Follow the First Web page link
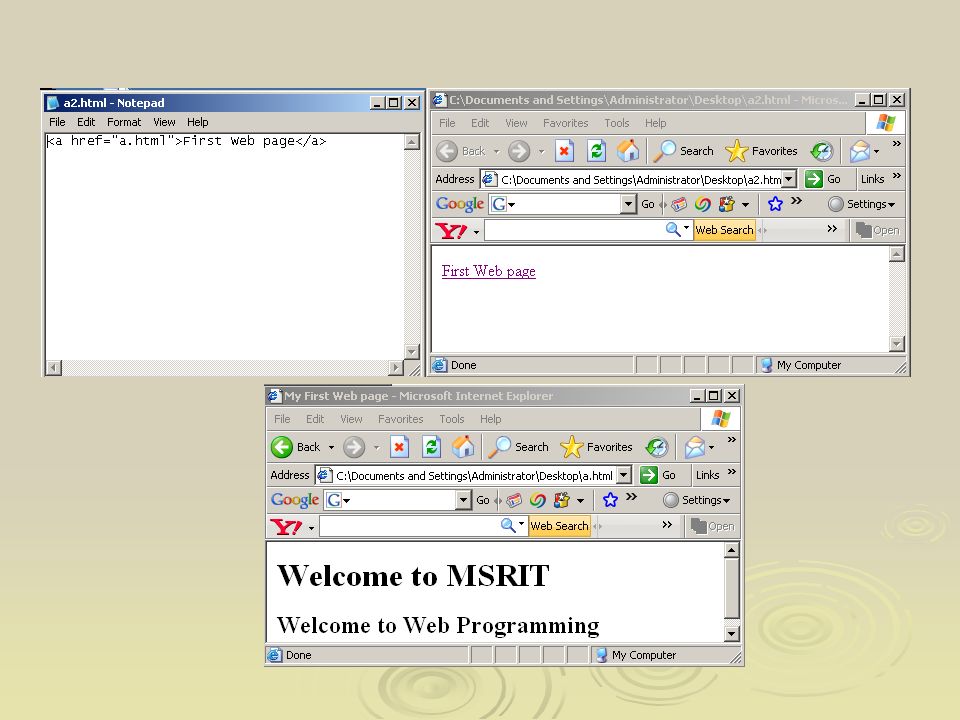Image resolution: width=960 pixels, height=720 pixels. tap(489, 271)
